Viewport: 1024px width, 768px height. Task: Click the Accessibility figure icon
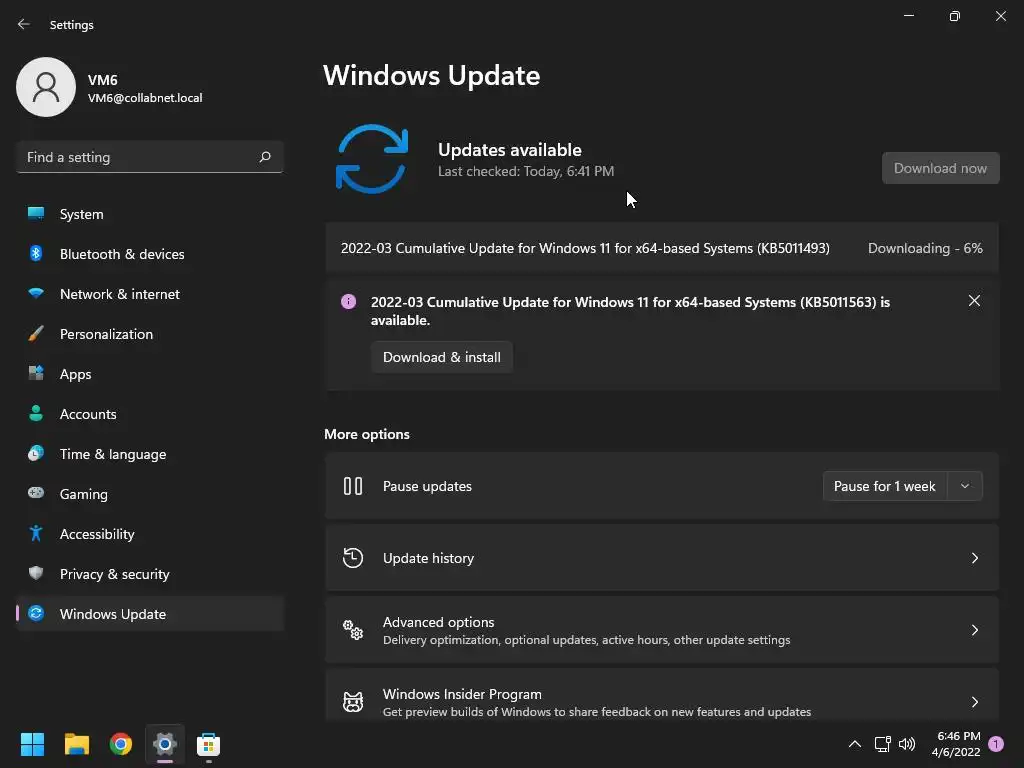tap(36, 534)
